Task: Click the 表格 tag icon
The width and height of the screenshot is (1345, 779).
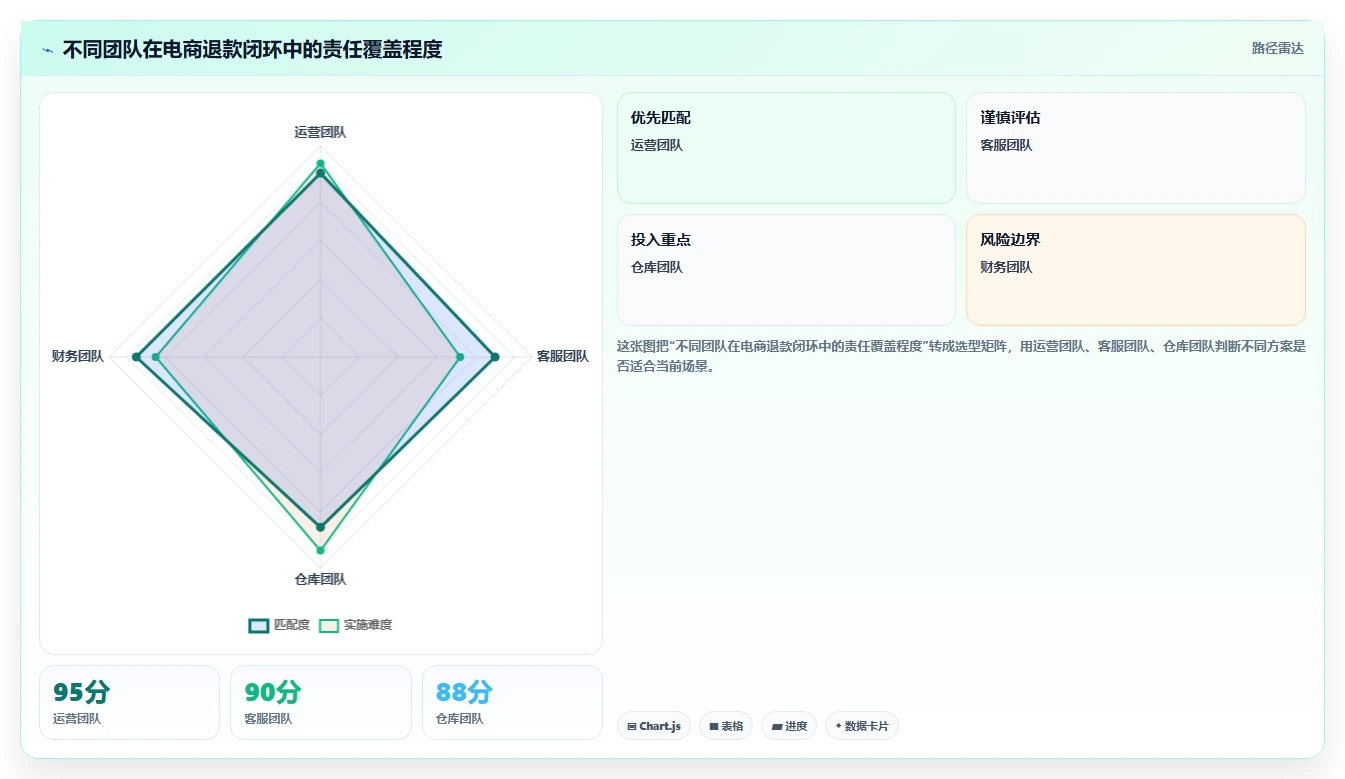Action: tap(714, 727)
